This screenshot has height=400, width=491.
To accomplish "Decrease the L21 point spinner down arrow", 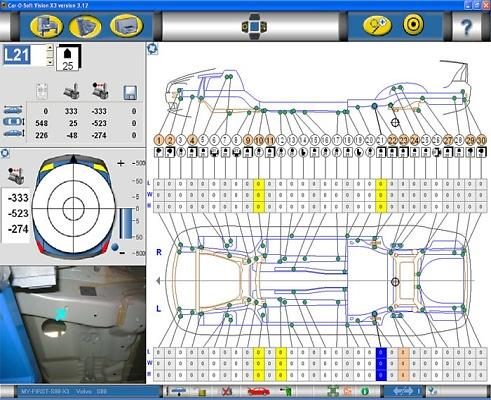I will (50, 62).
